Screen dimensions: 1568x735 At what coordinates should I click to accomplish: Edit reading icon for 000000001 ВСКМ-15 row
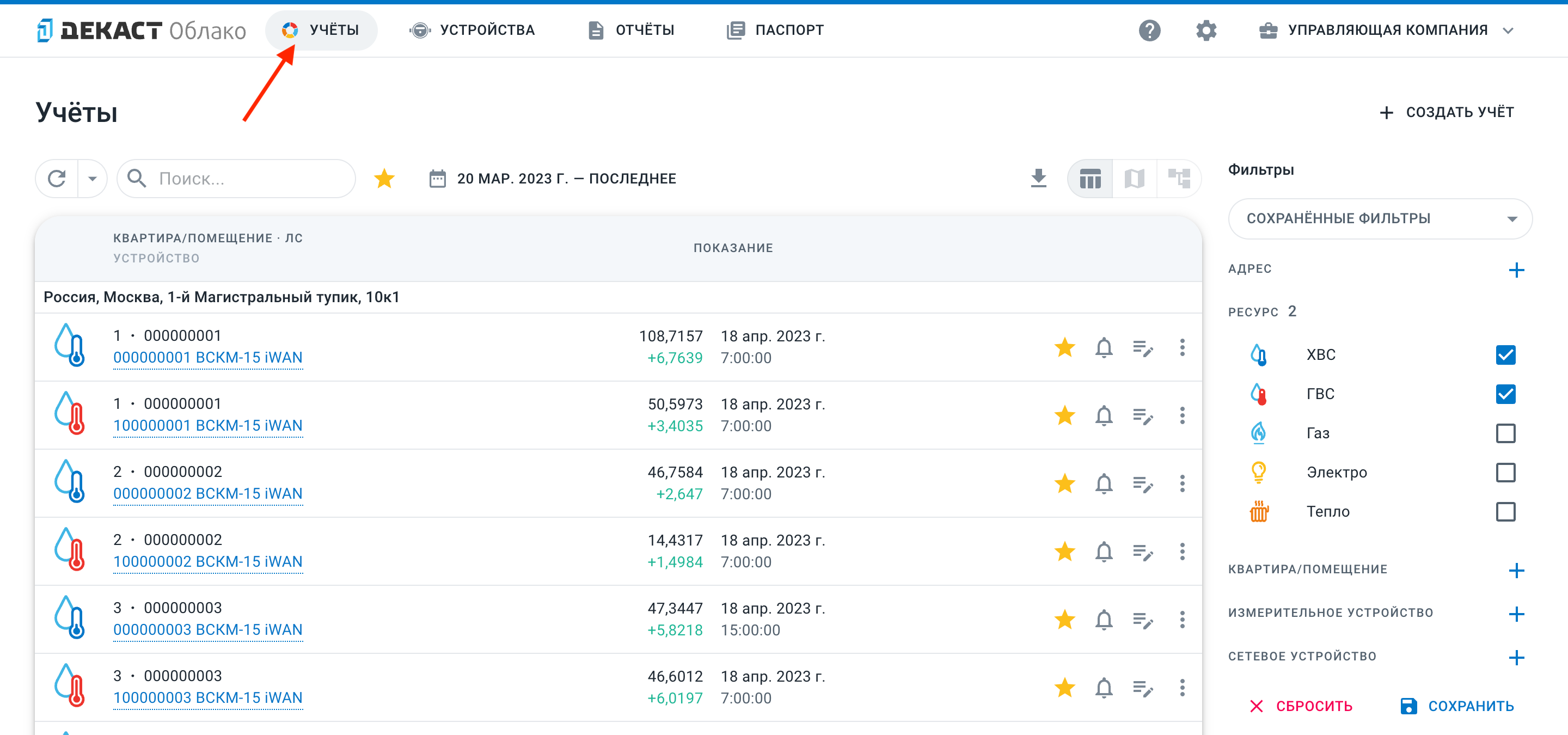[1143, 348]
